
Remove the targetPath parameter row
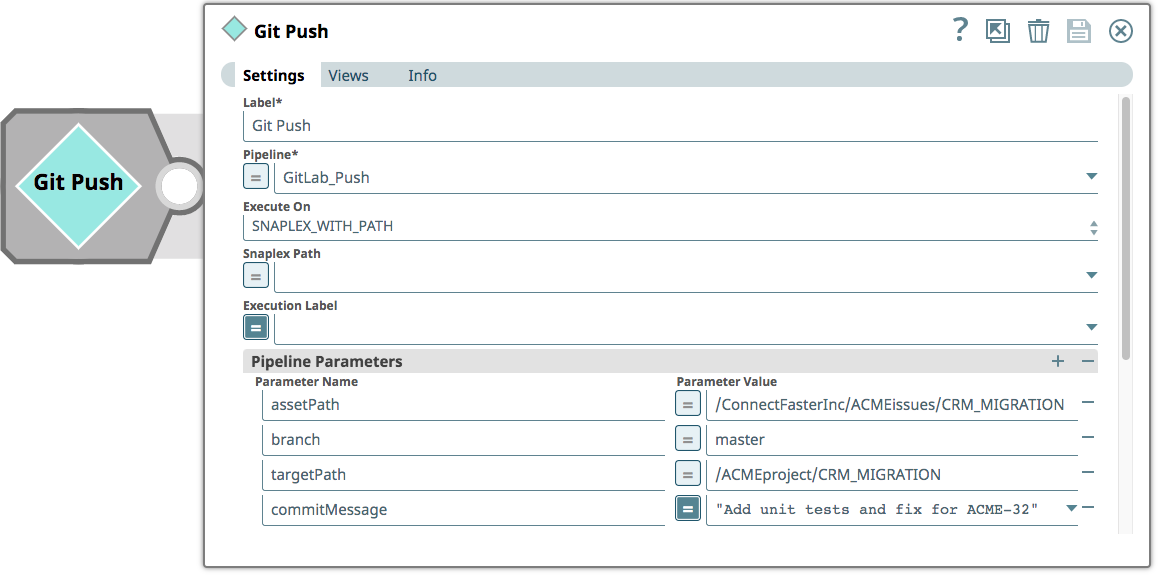pos(1088,472)
